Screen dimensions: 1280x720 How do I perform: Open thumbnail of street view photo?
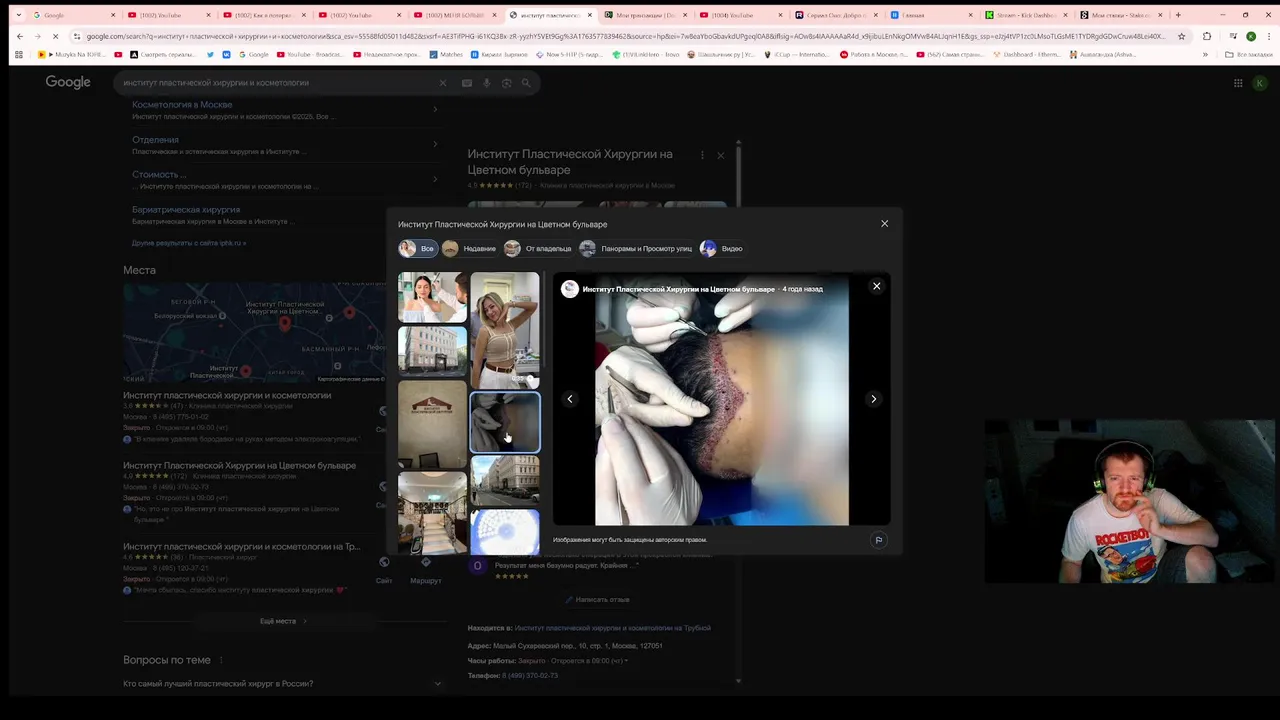505,482
